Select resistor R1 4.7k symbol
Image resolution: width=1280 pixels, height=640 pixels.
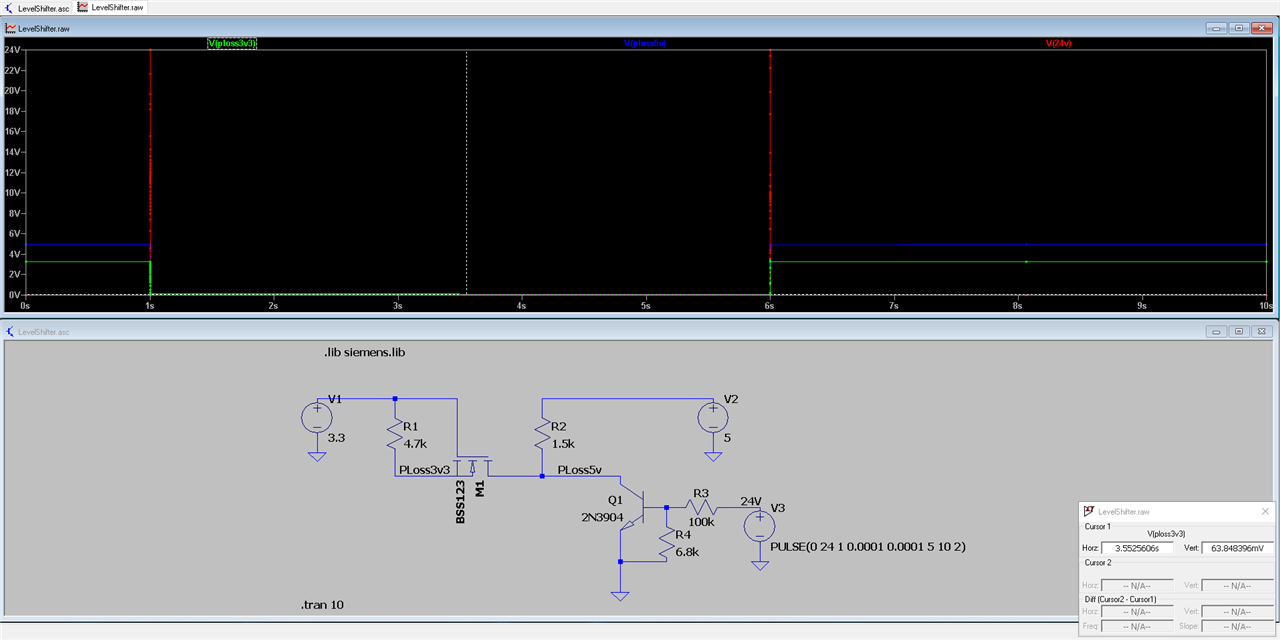point(395,435)
